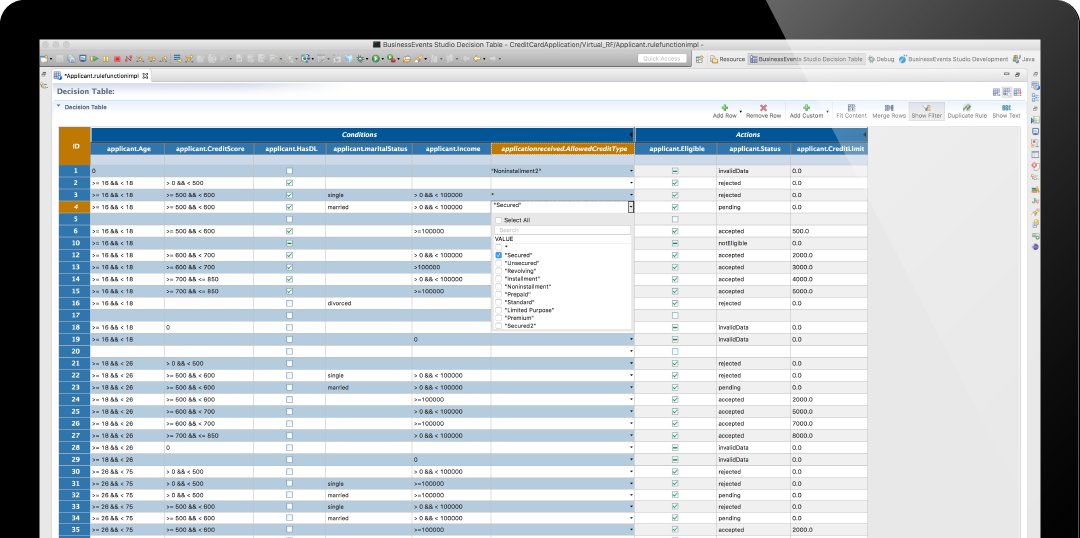Click the applicant.Age column header
1080x538 pixels.
point(127,148)
